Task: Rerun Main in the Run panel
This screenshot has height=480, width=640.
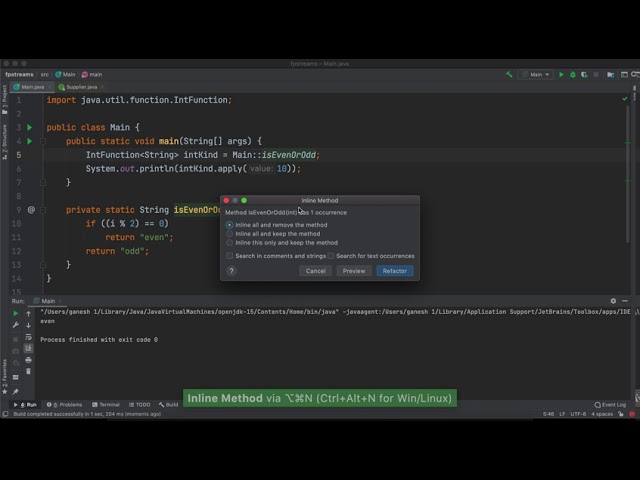Action: click(x=16, y=313)
